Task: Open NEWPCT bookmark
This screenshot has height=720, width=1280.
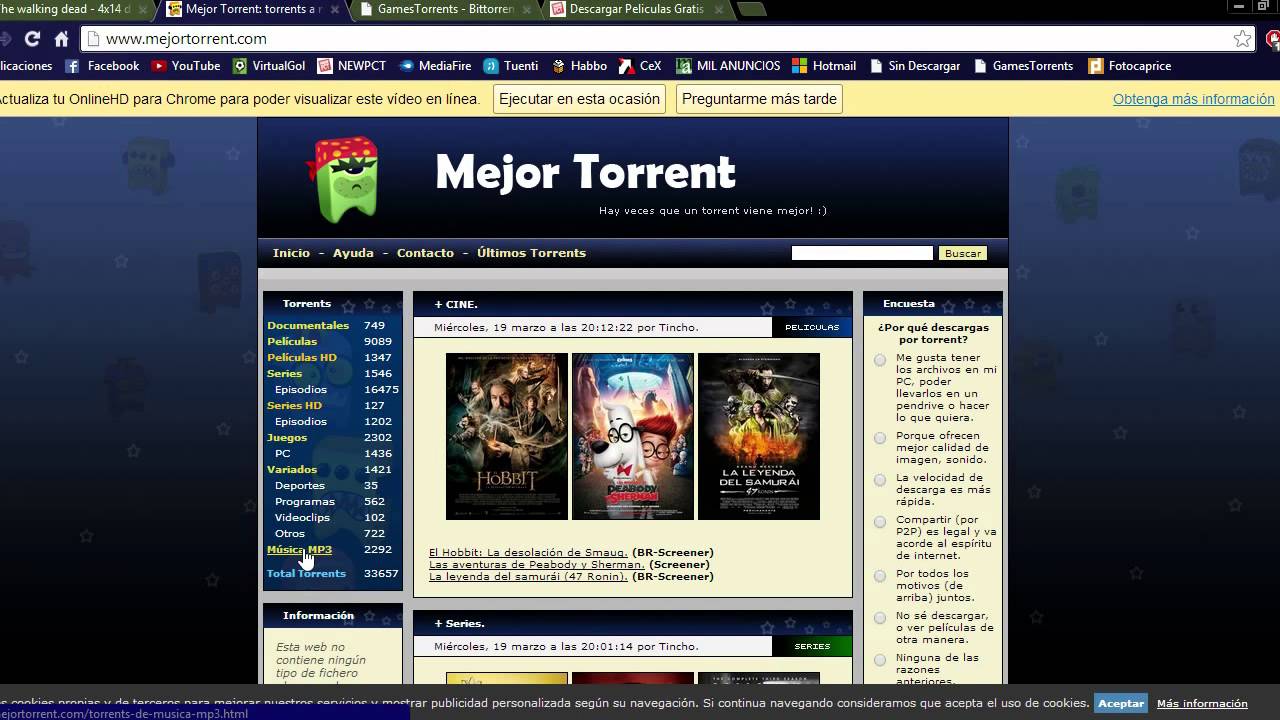Action: [351, 66]
